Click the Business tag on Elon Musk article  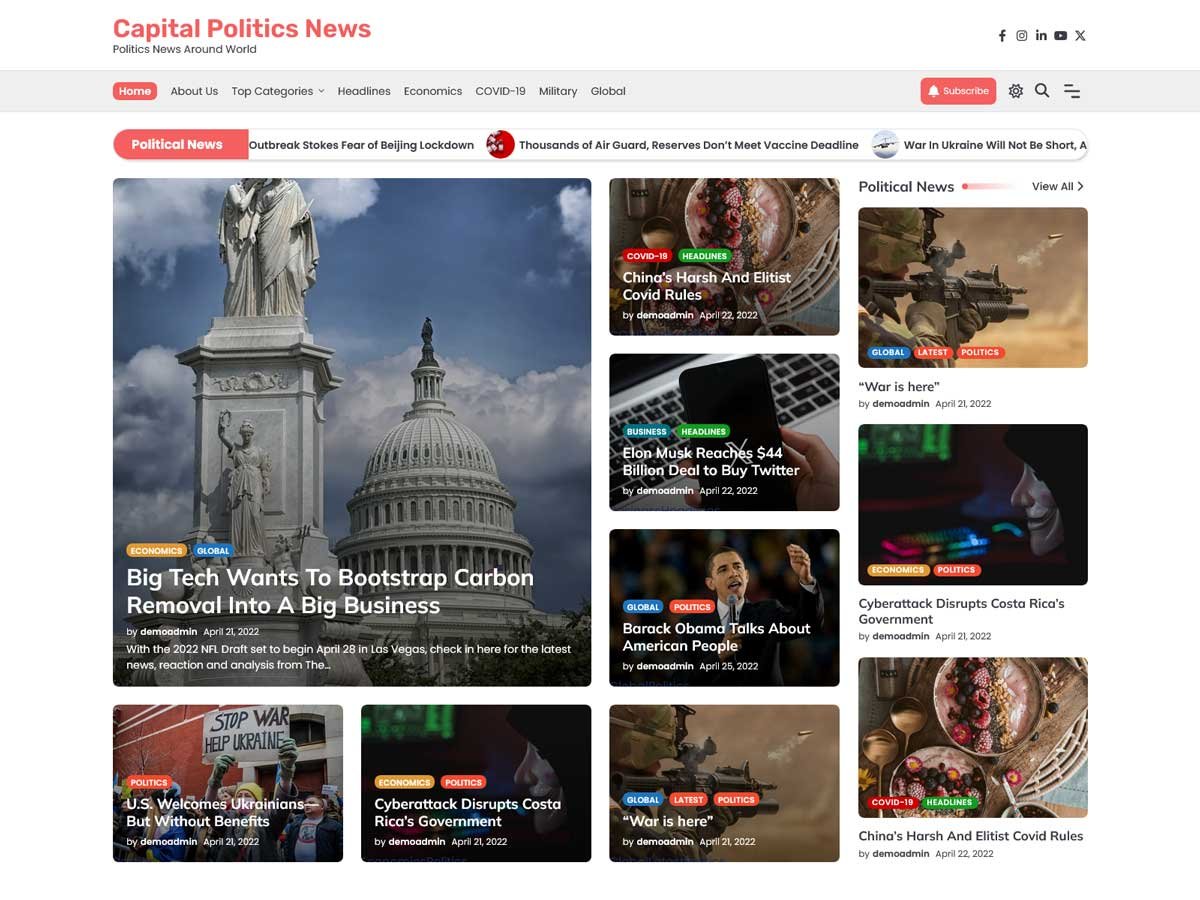coord(646,432)
